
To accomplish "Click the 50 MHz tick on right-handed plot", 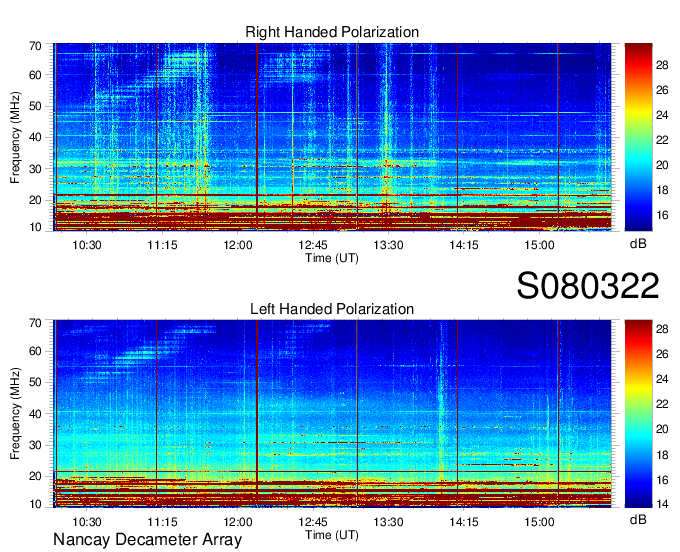I will click(35, 106).
